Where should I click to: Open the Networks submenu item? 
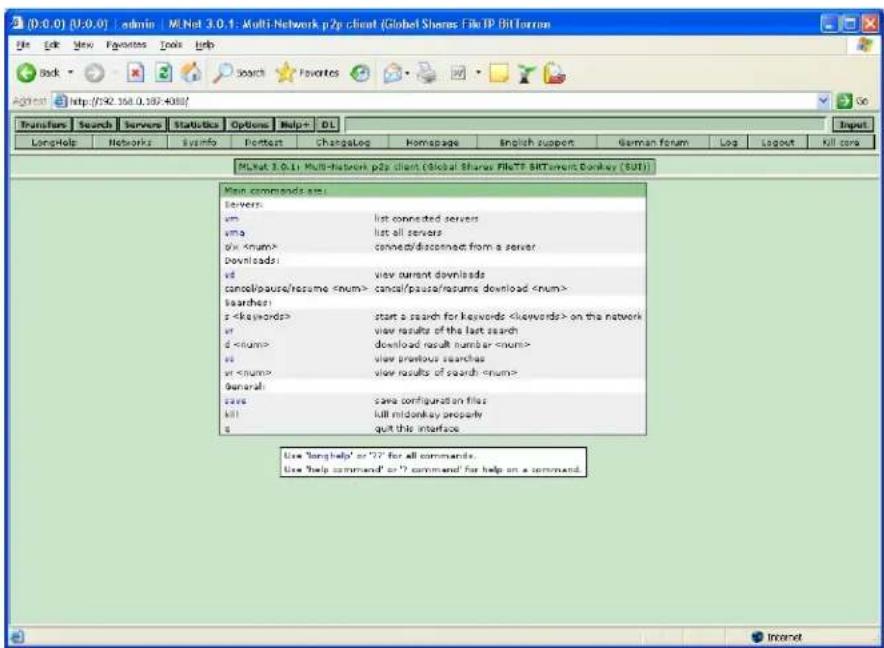(130, 143)
